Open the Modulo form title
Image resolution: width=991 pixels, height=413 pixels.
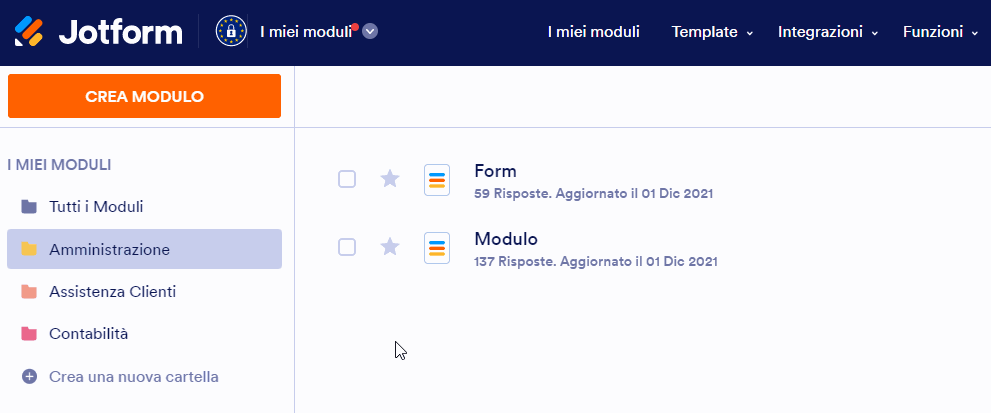click(x=506, y=239)
